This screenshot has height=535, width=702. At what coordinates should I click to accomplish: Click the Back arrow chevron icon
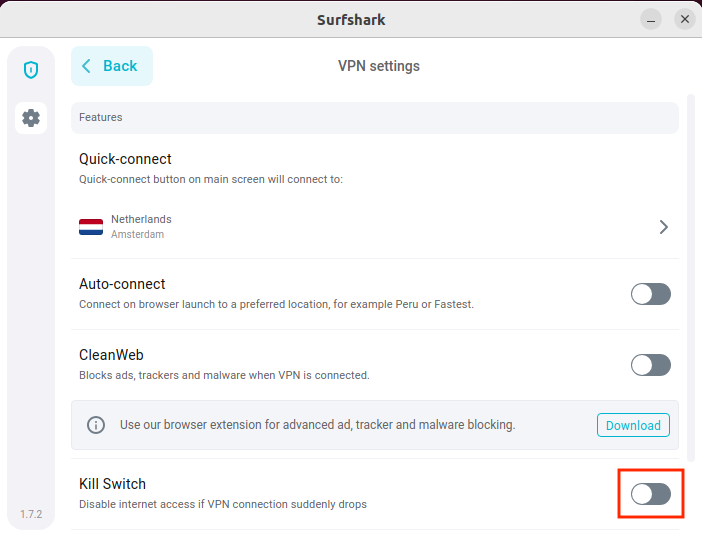[x=87, y=66]
